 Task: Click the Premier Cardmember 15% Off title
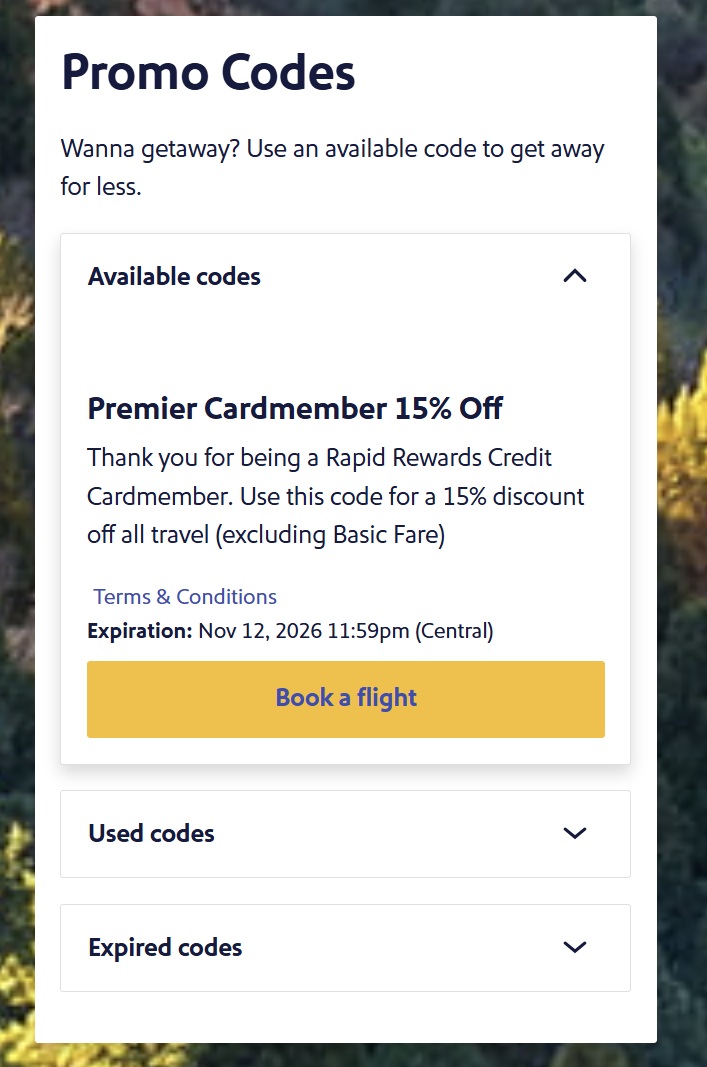coord(295,408)
